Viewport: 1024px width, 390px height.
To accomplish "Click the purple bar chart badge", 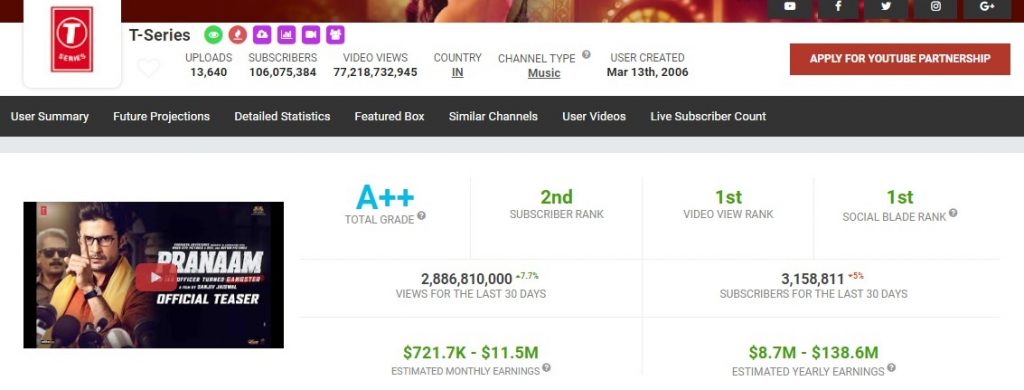I will [286, 35].
